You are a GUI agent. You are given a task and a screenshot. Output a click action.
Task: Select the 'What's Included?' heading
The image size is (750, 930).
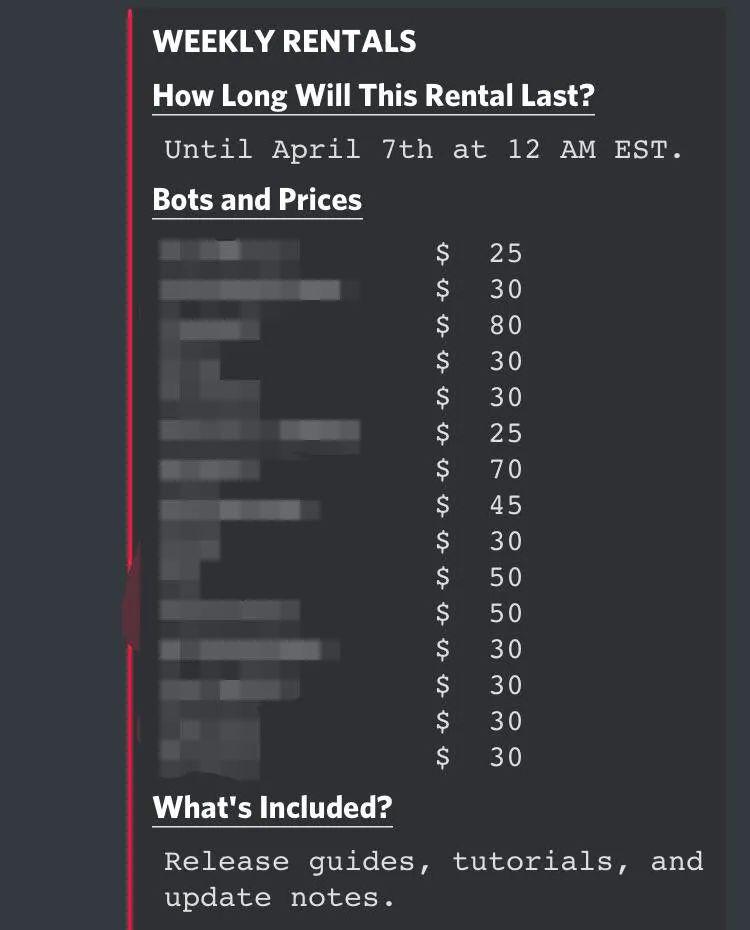(272, 807)
